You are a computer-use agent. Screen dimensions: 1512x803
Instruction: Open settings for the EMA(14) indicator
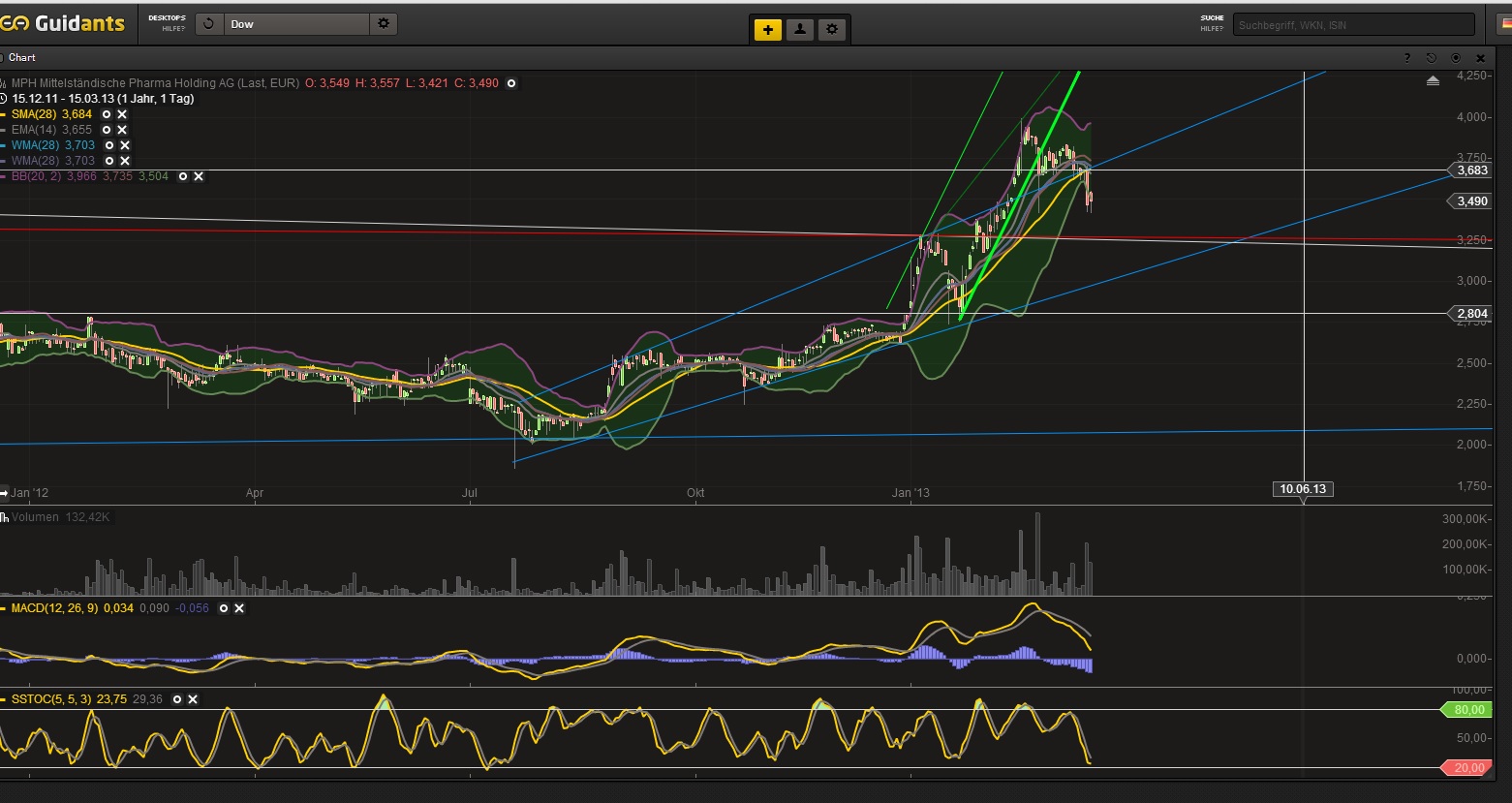click(107, 130)
